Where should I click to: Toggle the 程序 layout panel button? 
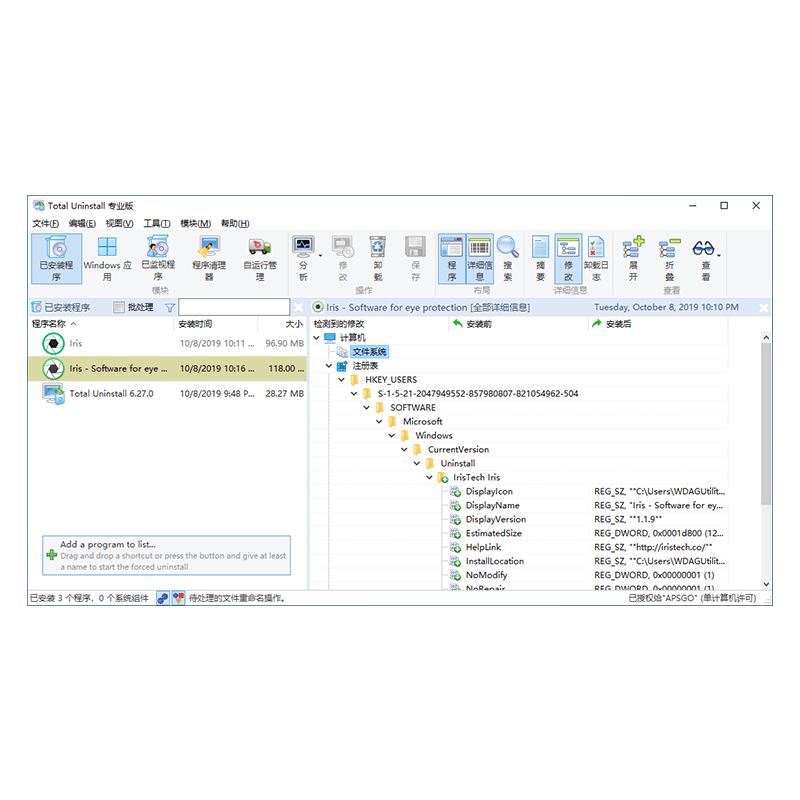452,259
